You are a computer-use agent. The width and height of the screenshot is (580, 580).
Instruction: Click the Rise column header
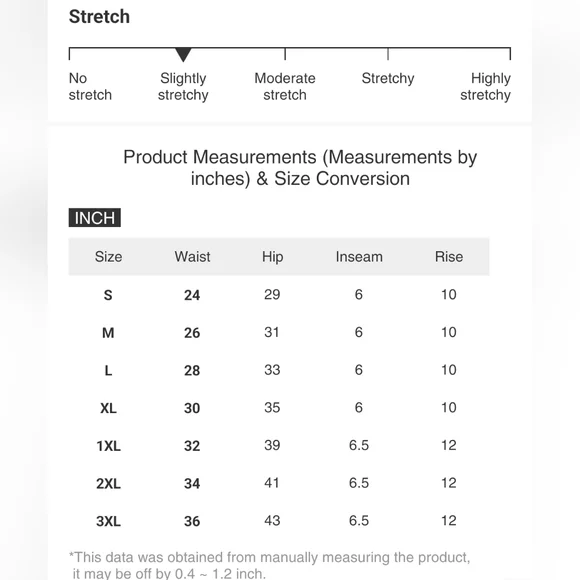coord(449,257)
